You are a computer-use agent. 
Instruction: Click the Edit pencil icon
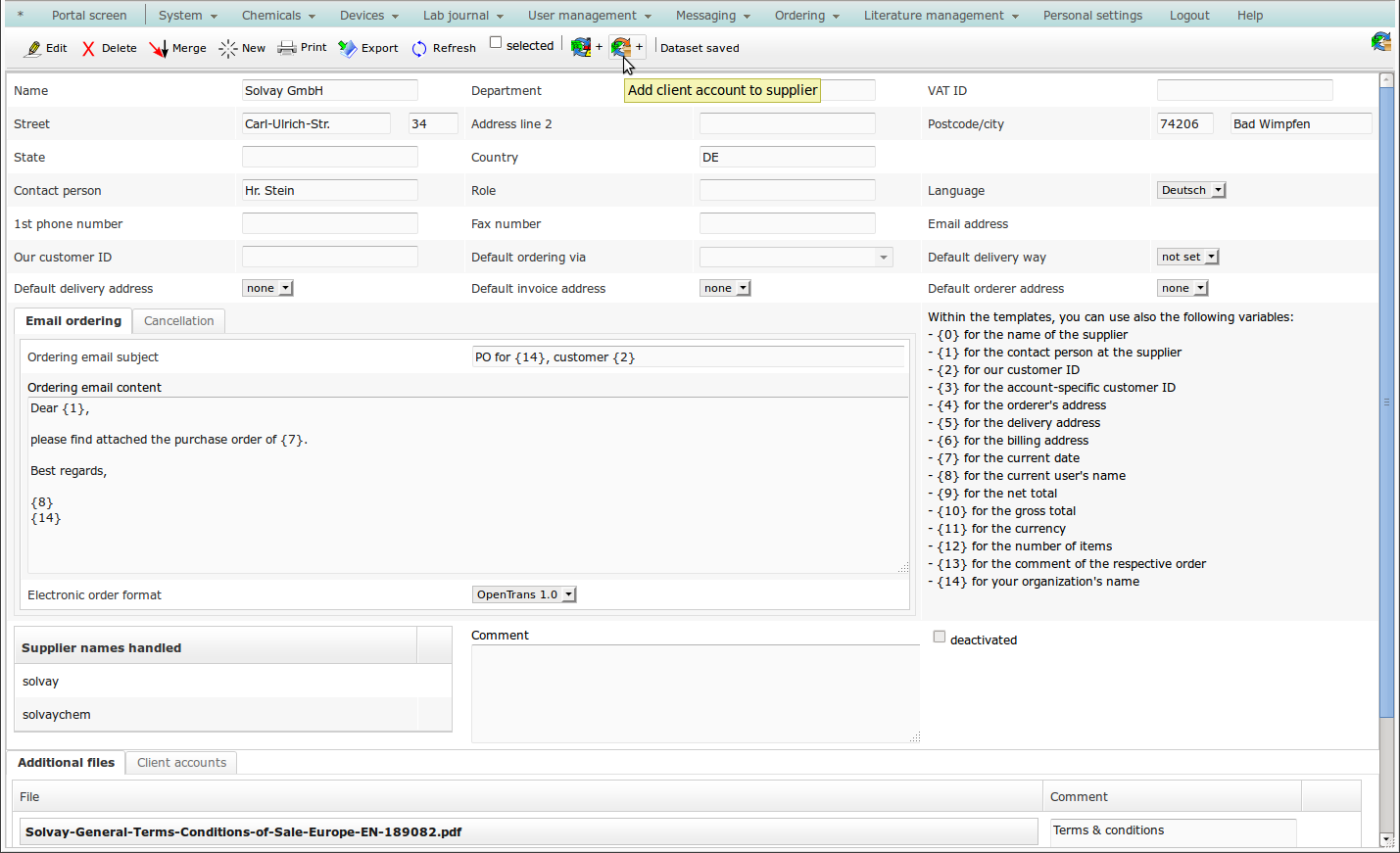(x=34, y=48)
